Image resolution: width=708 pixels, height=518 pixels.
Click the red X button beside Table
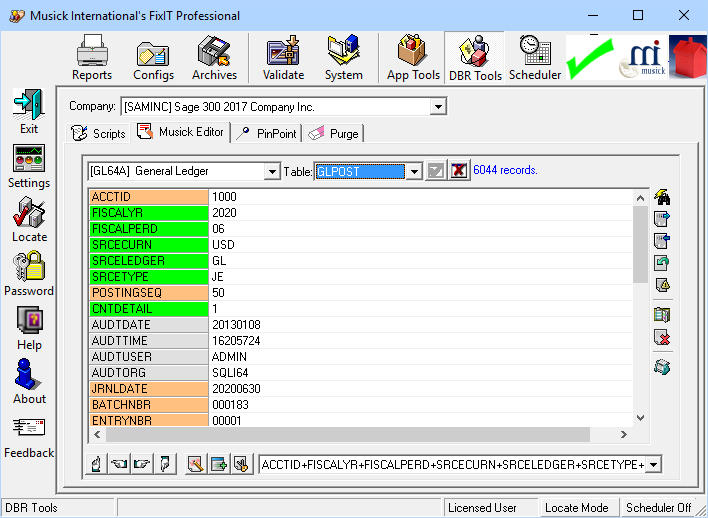tap(459, 170)
